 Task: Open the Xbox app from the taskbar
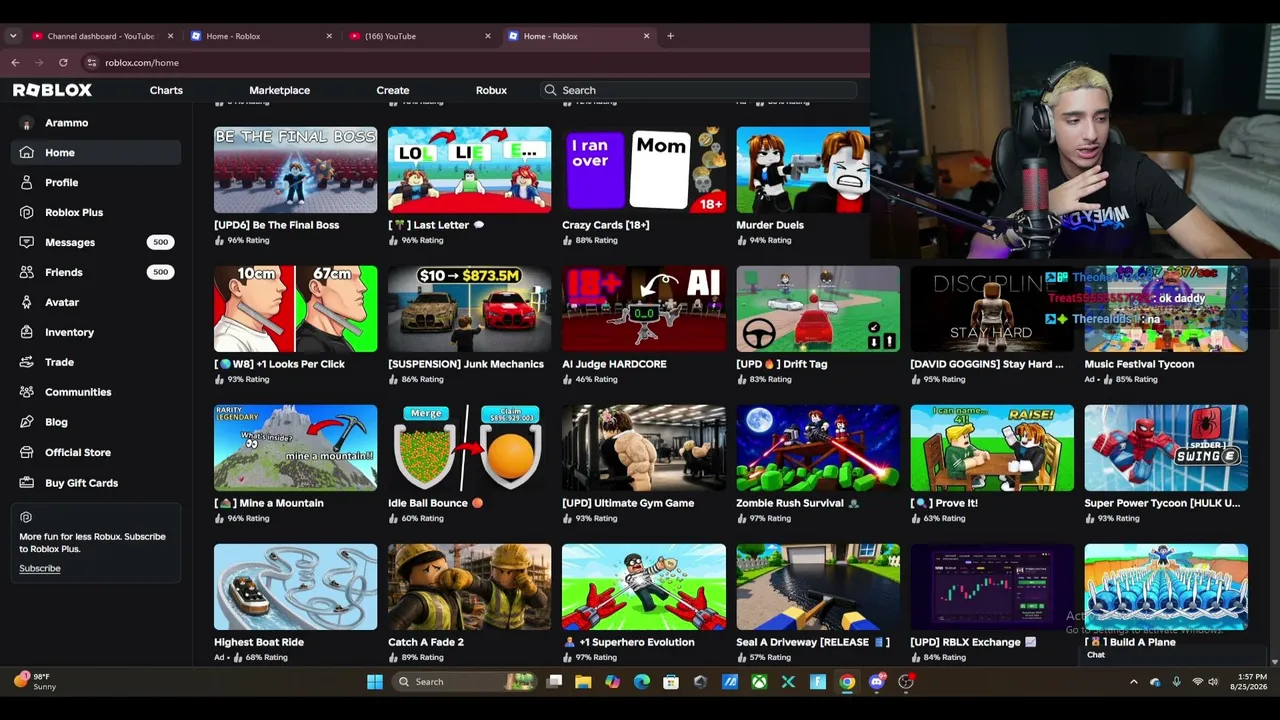[759, 682]
